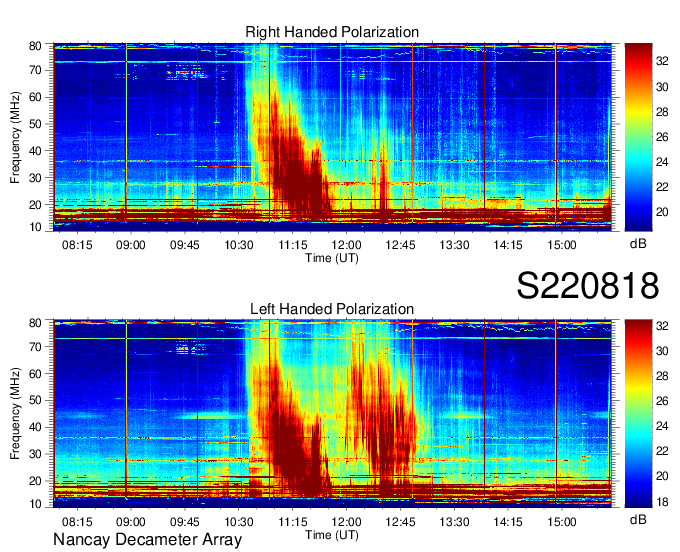This screenshot has height=552, width=680.
Task: Click Time (UT) label under Right Handed plot
Action: (332, 258)
